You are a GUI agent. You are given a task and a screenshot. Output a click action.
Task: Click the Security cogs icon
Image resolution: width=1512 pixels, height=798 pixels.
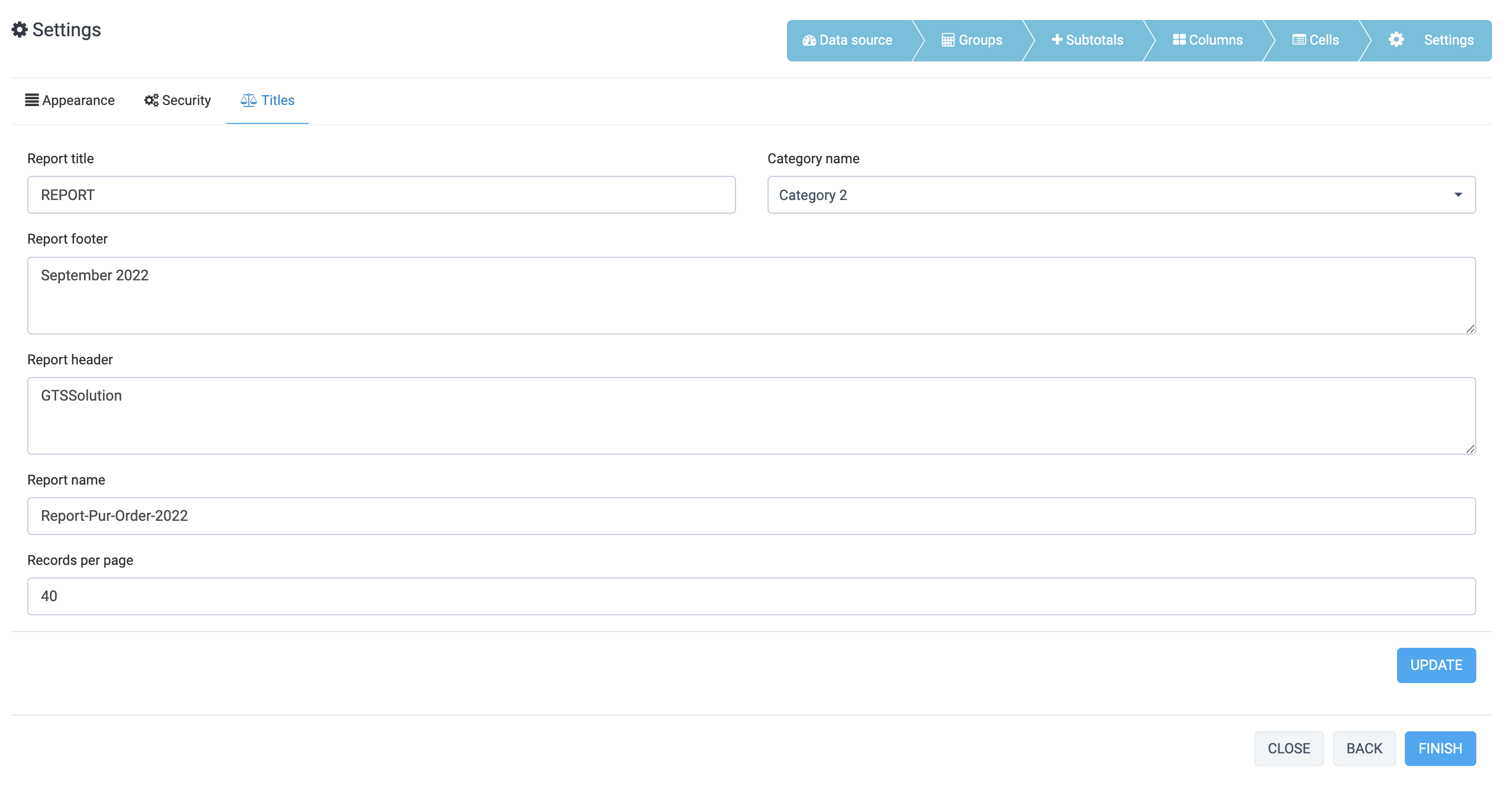click(x=151, y=100)
